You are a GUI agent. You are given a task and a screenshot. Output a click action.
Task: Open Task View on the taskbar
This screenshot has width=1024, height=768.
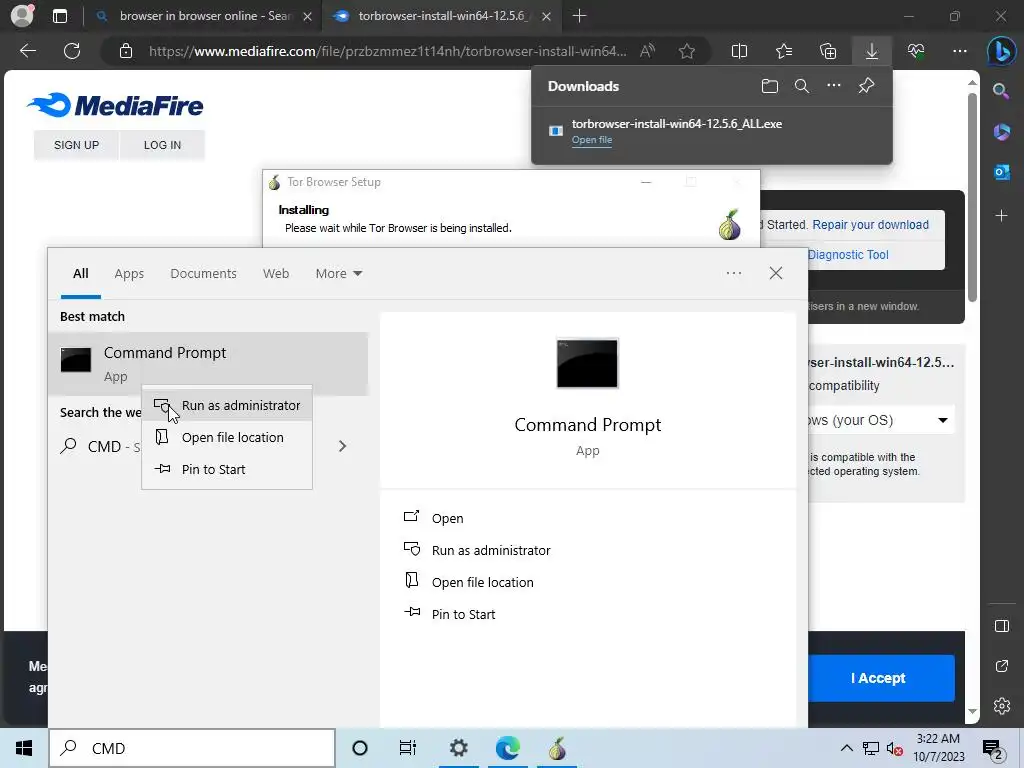(x=408, y=748)
